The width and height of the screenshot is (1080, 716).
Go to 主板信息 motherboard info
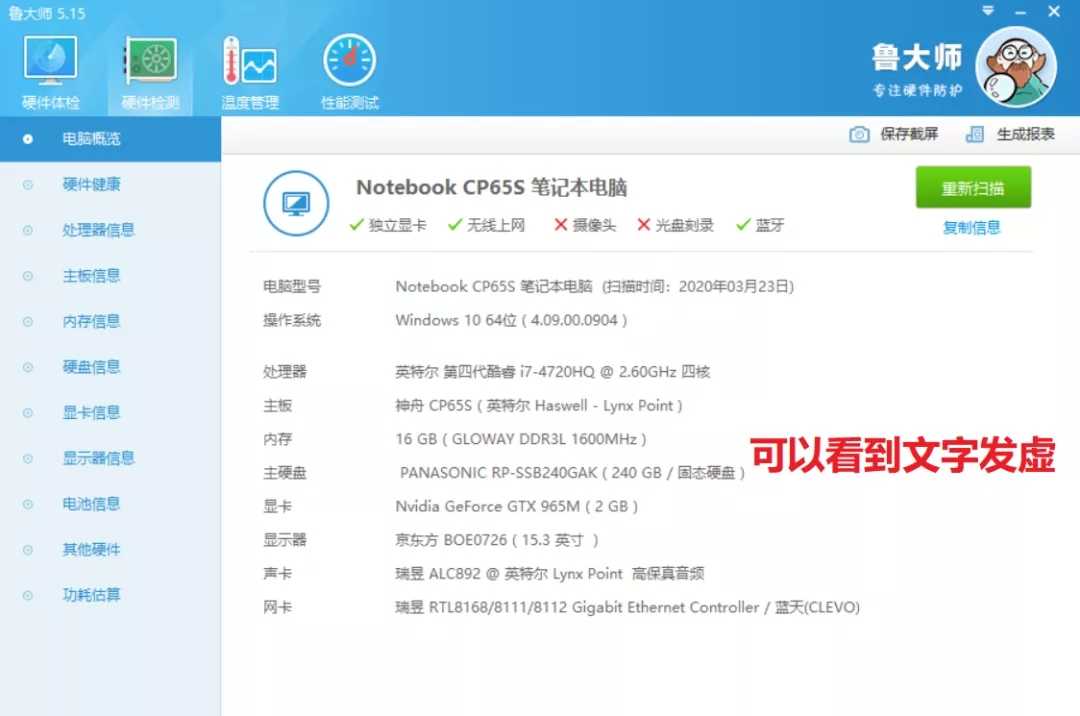(91, 276)
